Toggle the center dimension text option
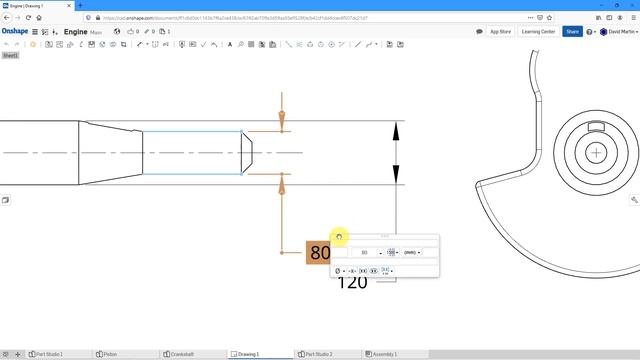 [352, 271]
